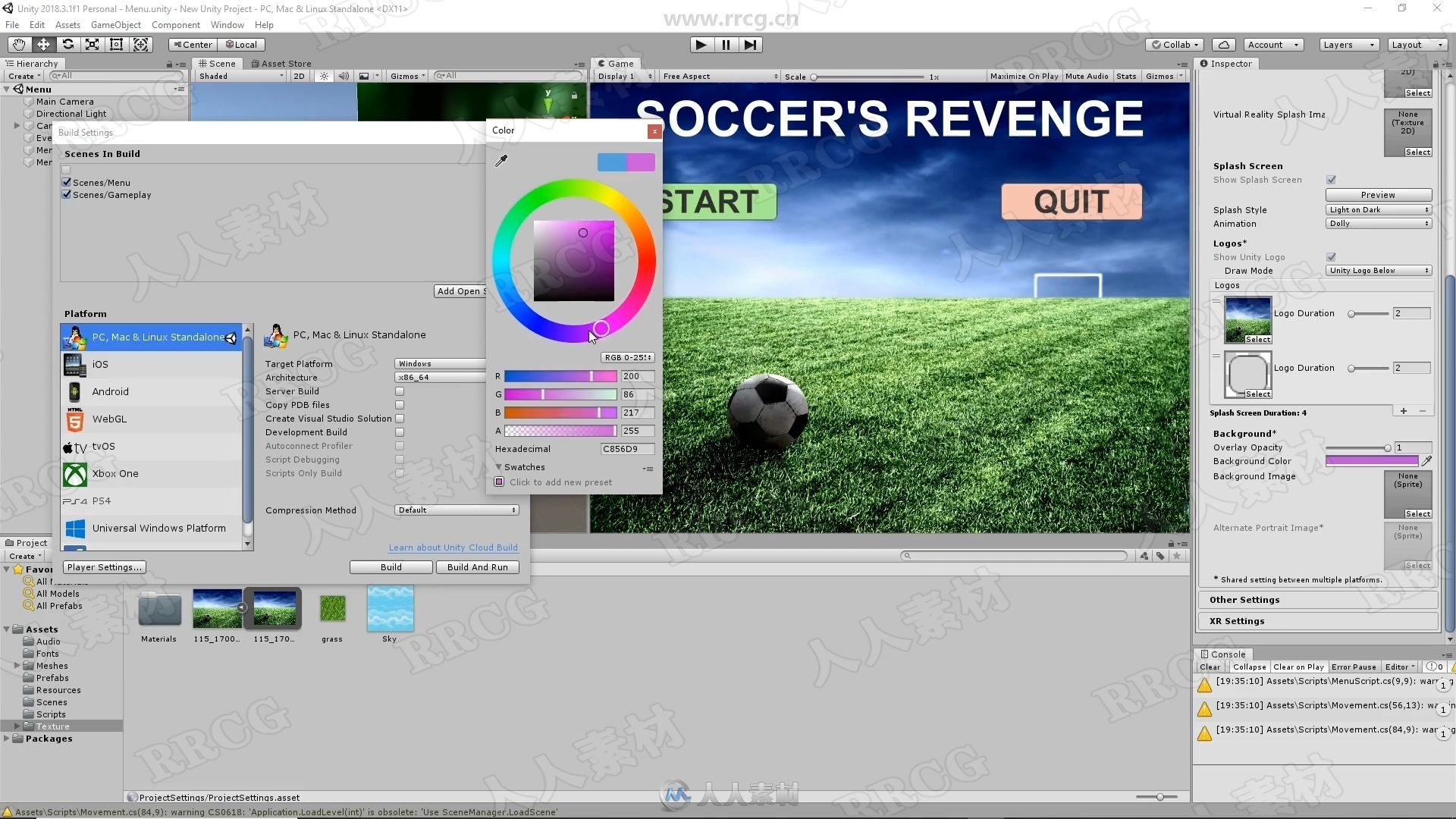Clear the Console messages
The image size is (1456, 819).
[x=1210, y=667]
